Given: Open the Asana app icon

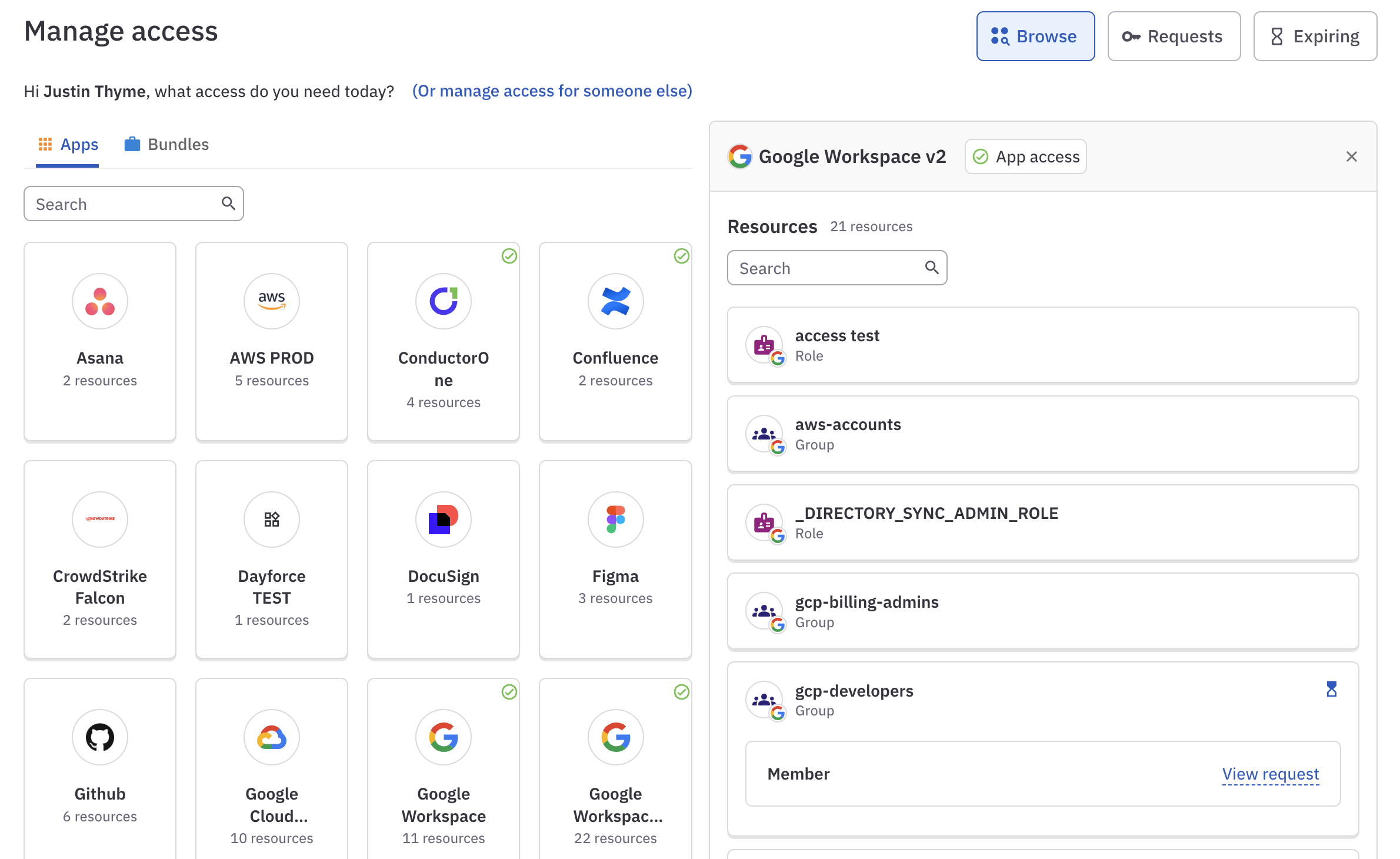Looking at the screenshot, I should click(100, 301).
